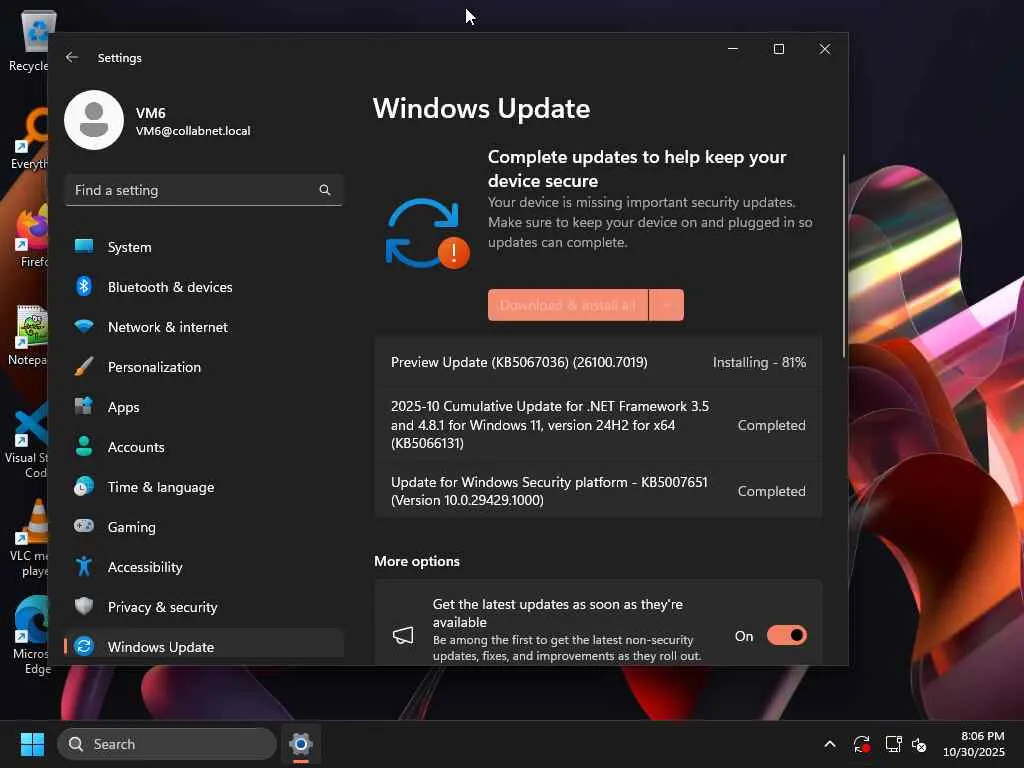Click the System monitor icon in sidebar
The height and width of the screenshot is (768, 1024).
tap(84, 246)
